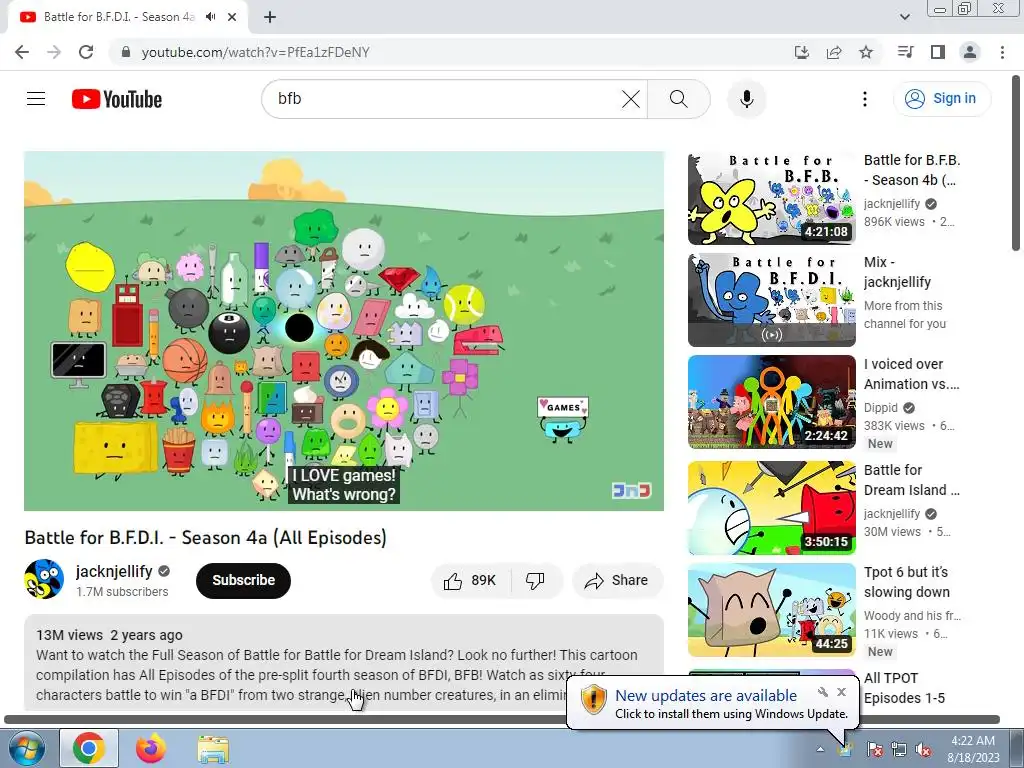Viewport: 1024px width, 768px height.
Task: Open jacknjellify channel avatar
Action: (44, 579)
